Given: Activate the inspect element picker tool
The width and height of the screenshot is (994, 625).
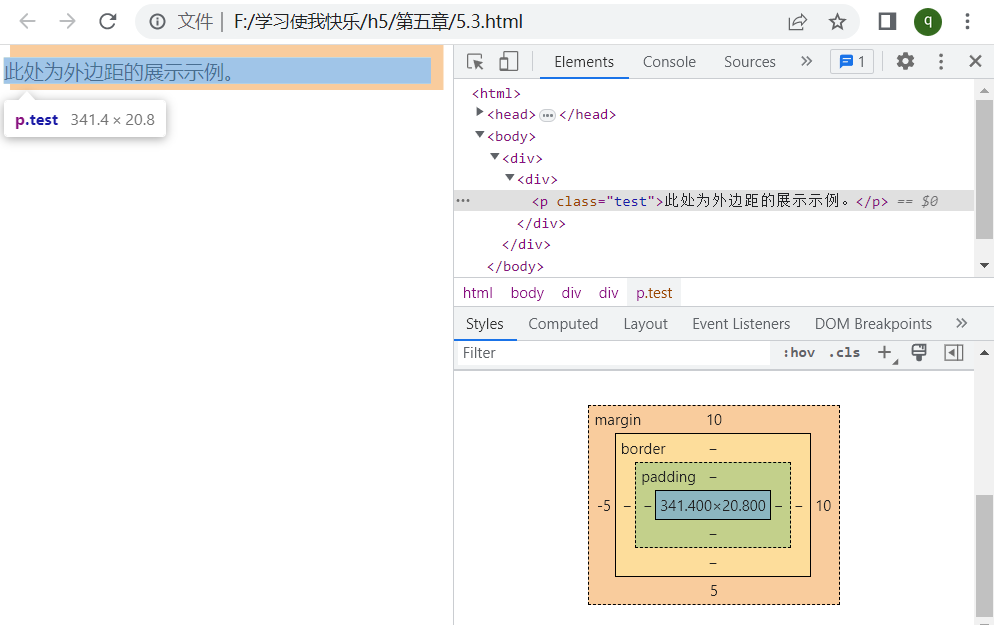Looking at the screenshot, I should pyautogui.click(x=476, y=62).
